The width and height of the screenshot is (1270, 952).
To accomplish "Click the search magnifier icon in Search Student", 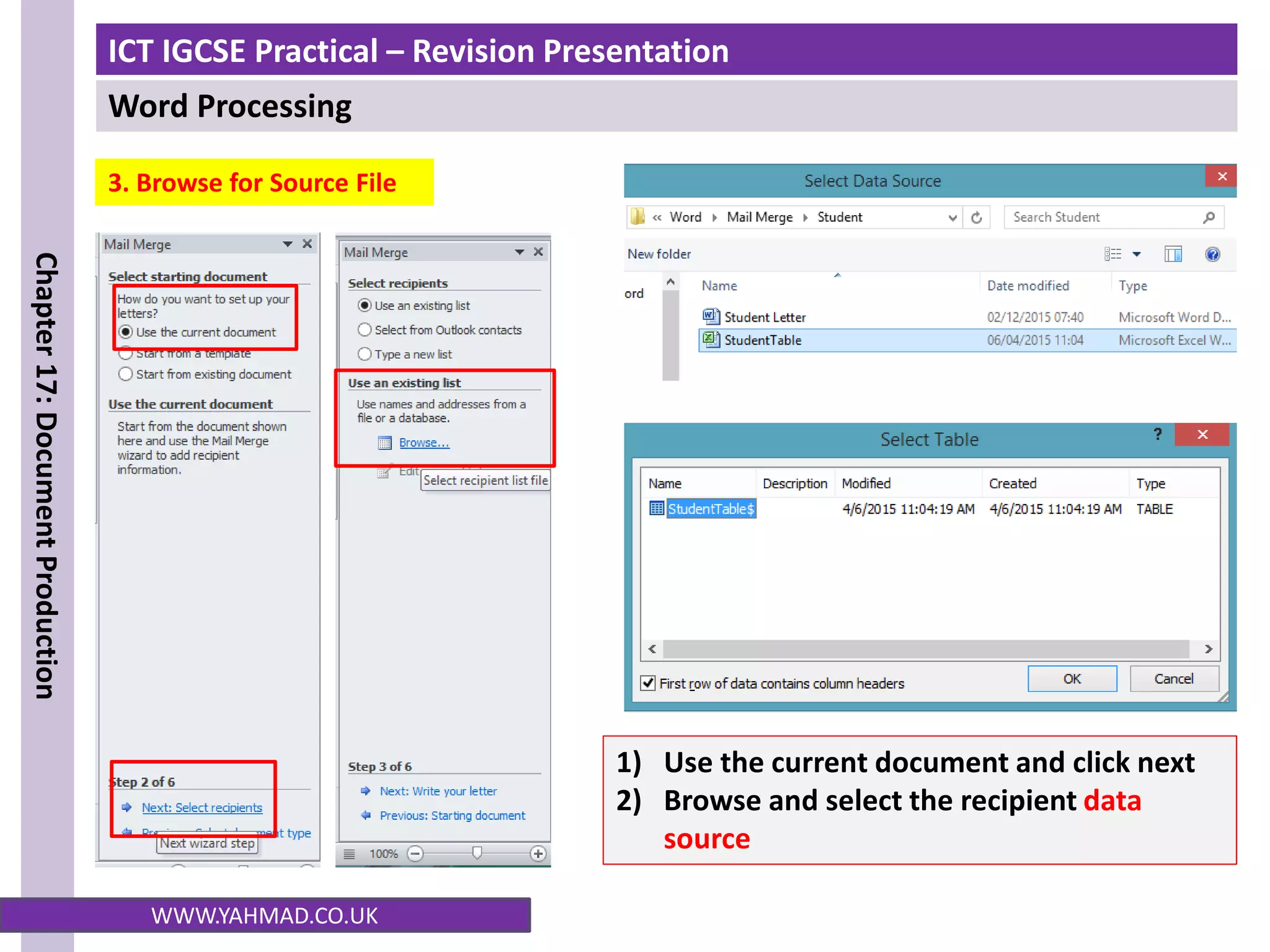I will click(x=1208, y=218).
